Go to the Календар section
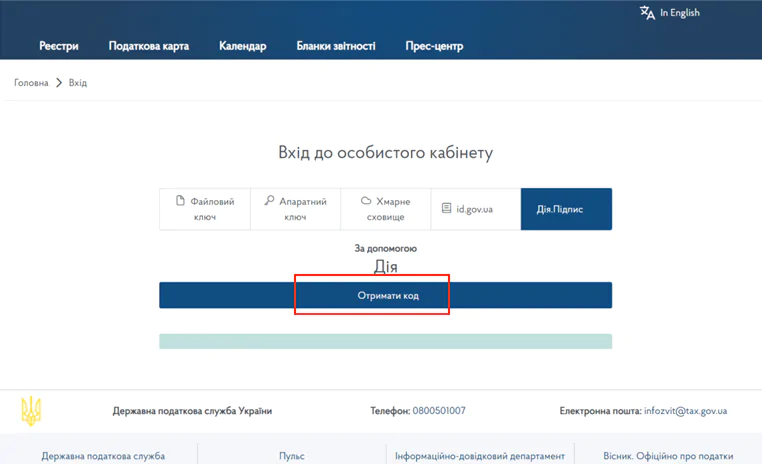The width and height of the screenshot is (762, 464). pyautogui.click(x=242, y=46)
